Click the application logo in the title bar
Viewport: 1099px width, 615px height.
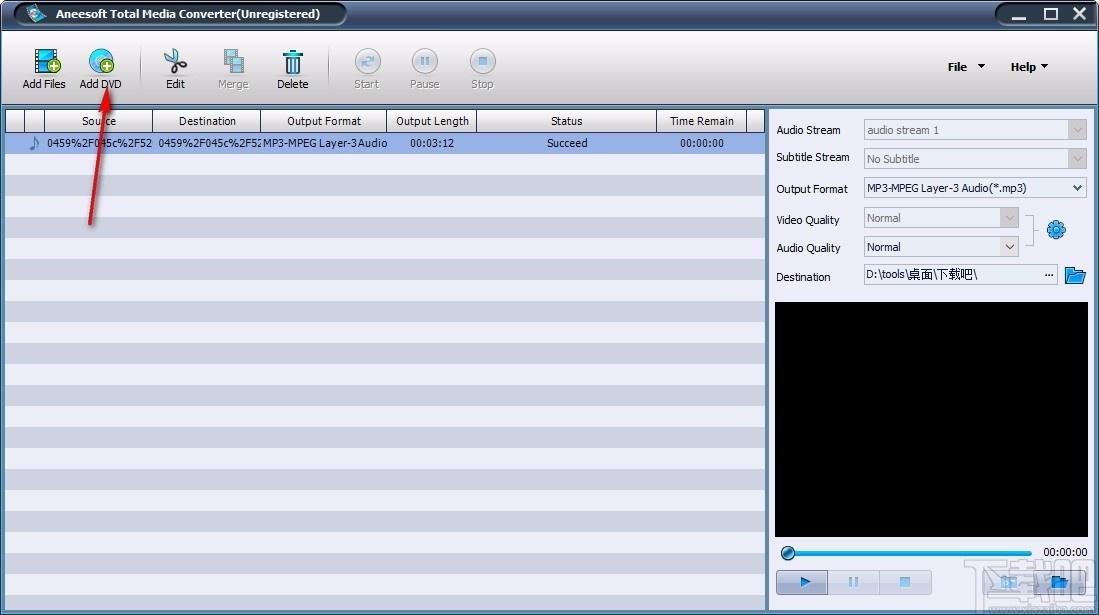36,13
